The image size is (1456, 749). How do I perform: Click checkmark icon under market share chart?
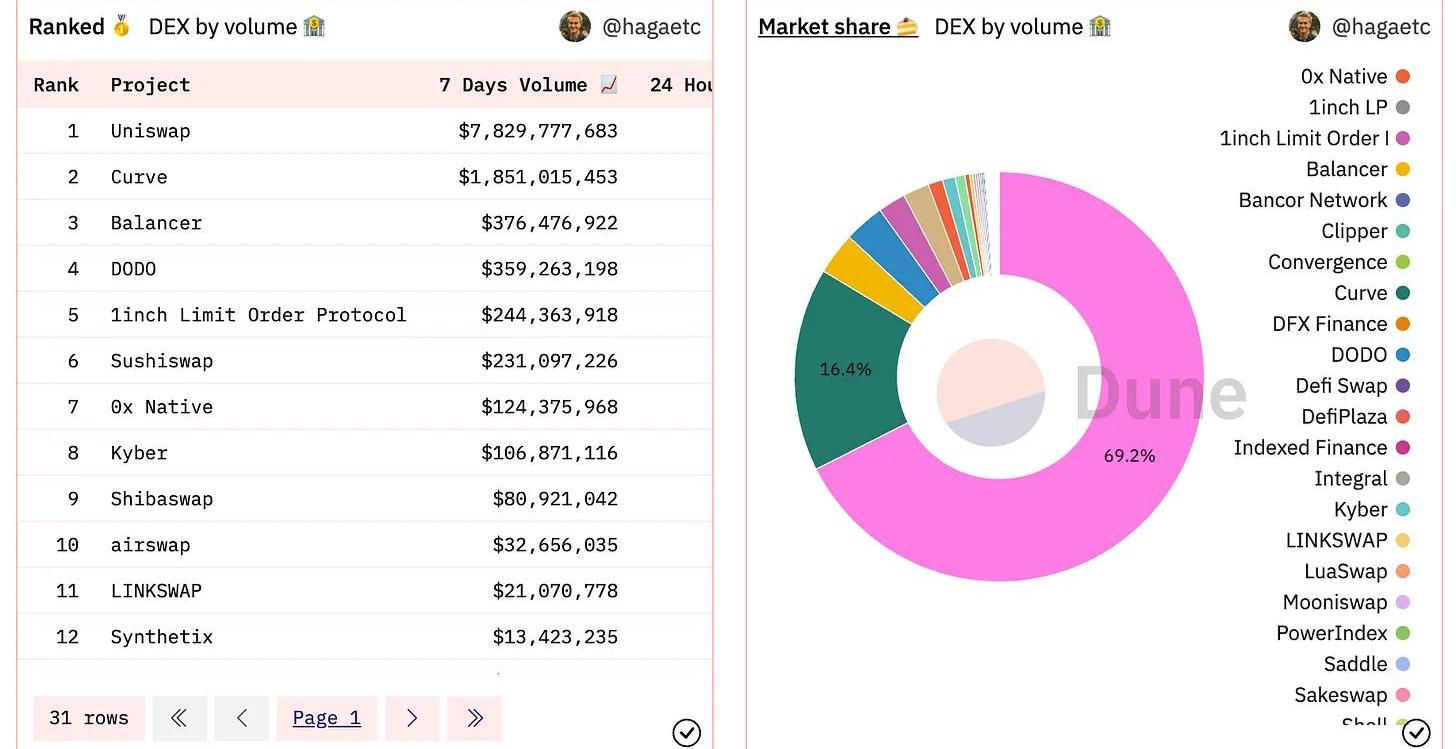1416,733
